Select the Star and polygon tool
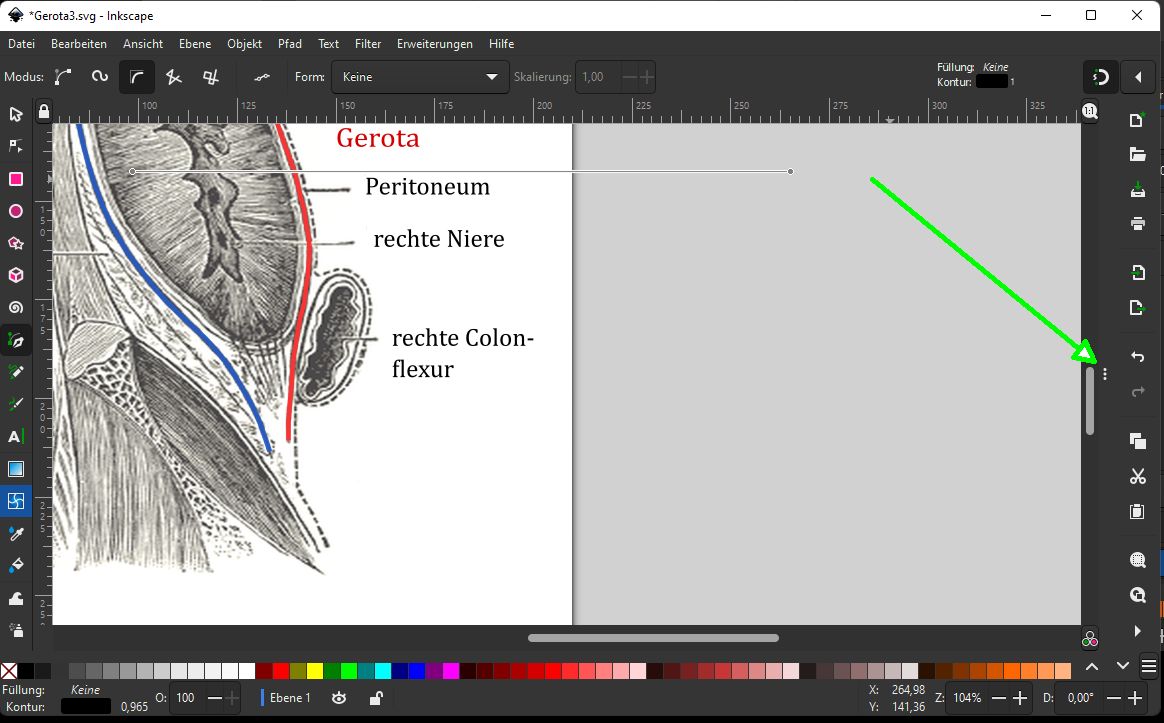1164x723 pixels. click(16, 243)
